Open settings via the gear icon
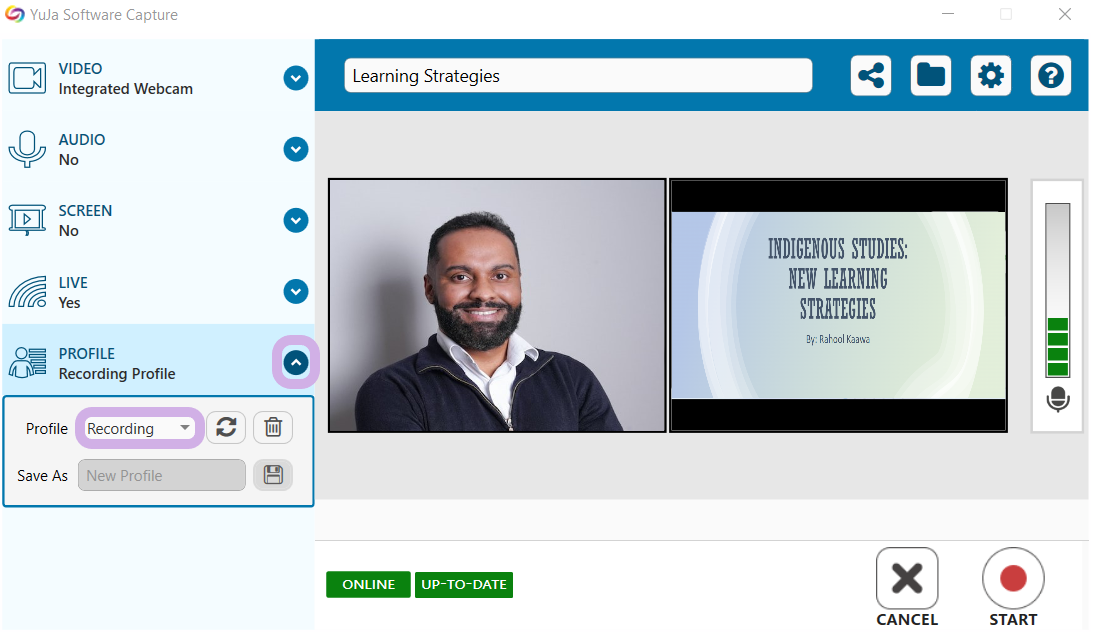The height and width of the screenshot is (632, 1093). [990, 76]
